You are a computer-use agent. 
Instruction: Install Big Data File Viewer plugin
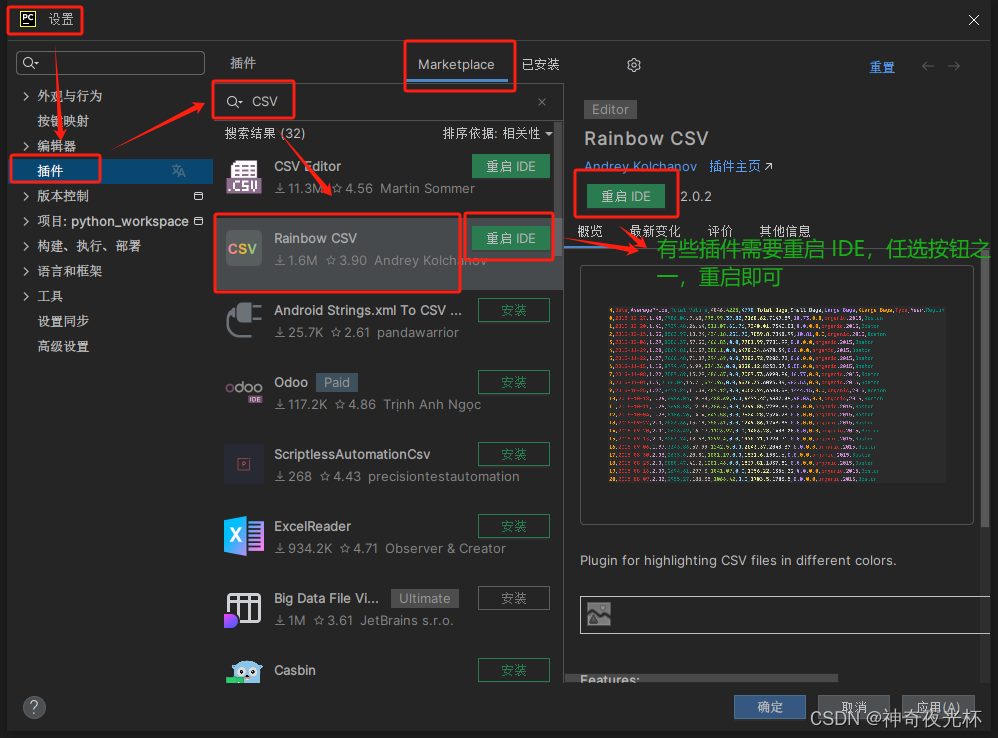514,598
